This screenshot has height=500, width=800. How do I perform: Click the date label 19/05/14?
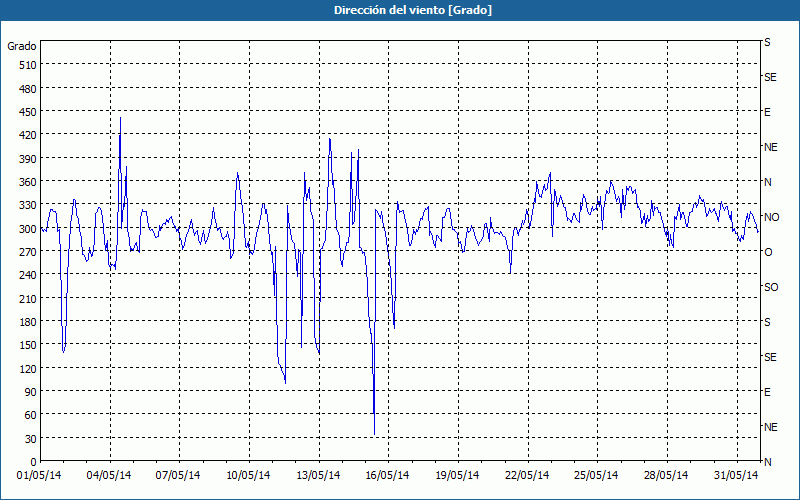(x=457, y=476)
